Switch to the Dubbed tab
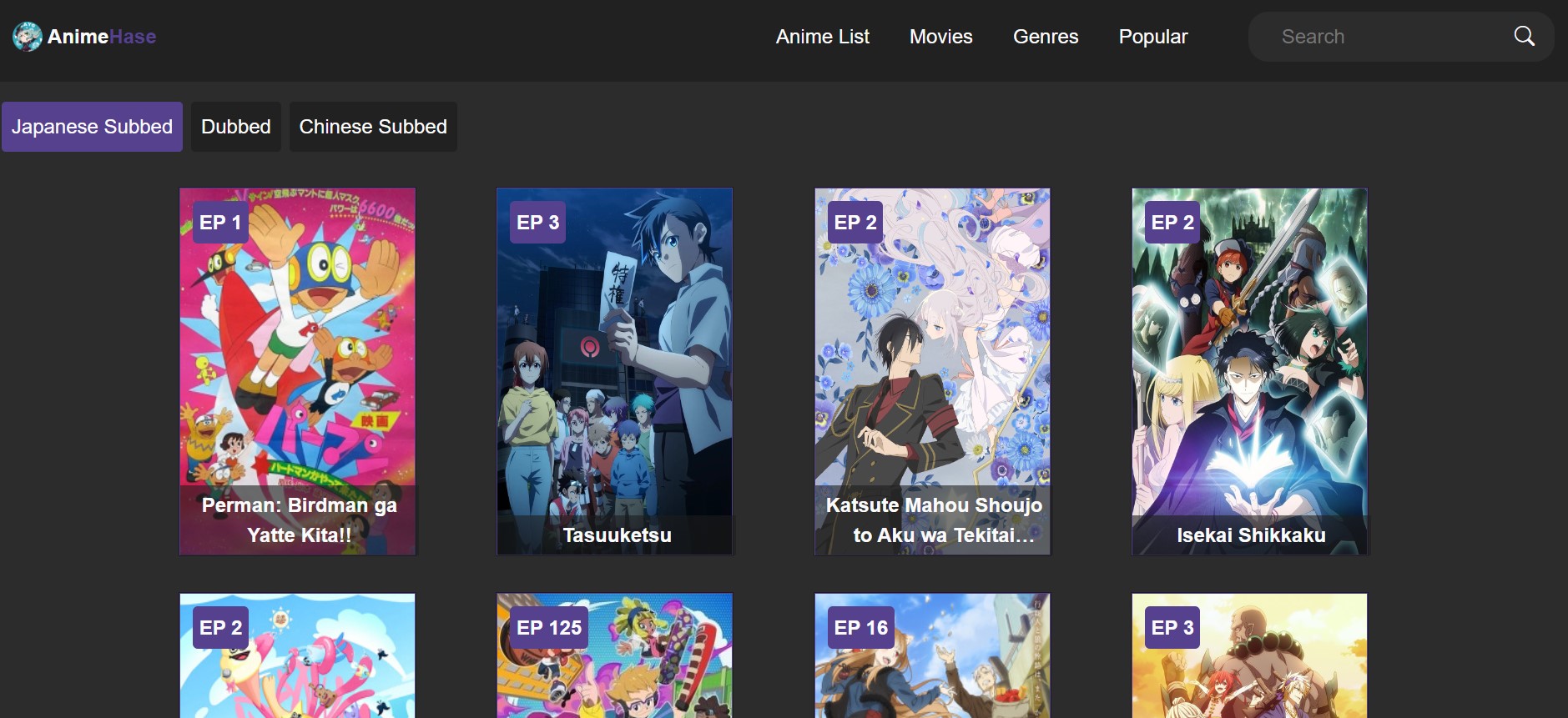The height and width of the screenshot is (718, 1568). (236, 127)
